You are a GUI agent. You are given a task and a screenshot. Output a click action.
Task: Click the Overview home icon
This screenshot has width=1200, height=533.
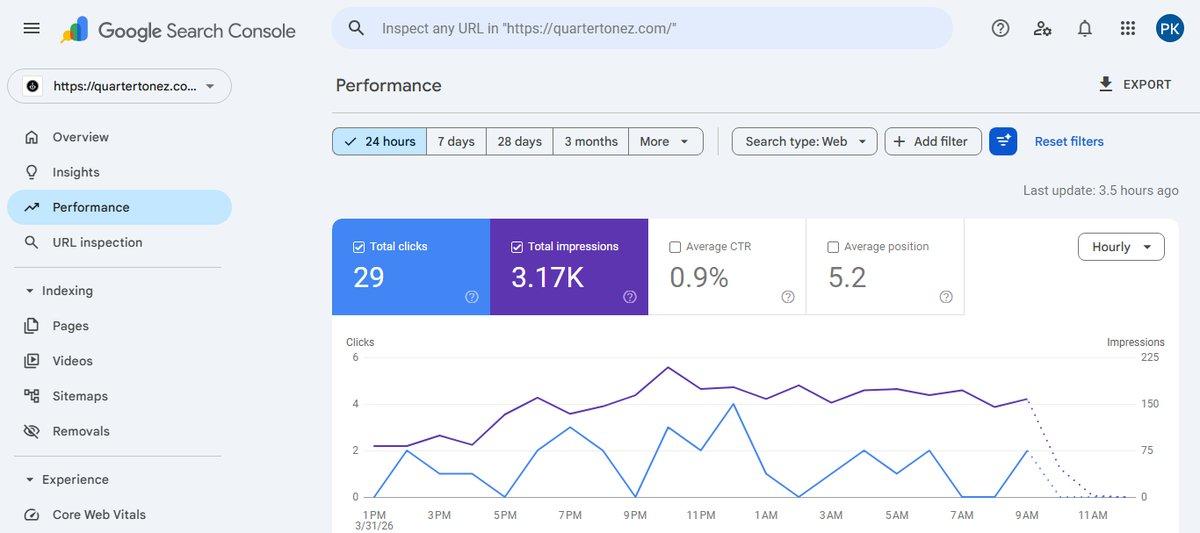coord(32,137)
